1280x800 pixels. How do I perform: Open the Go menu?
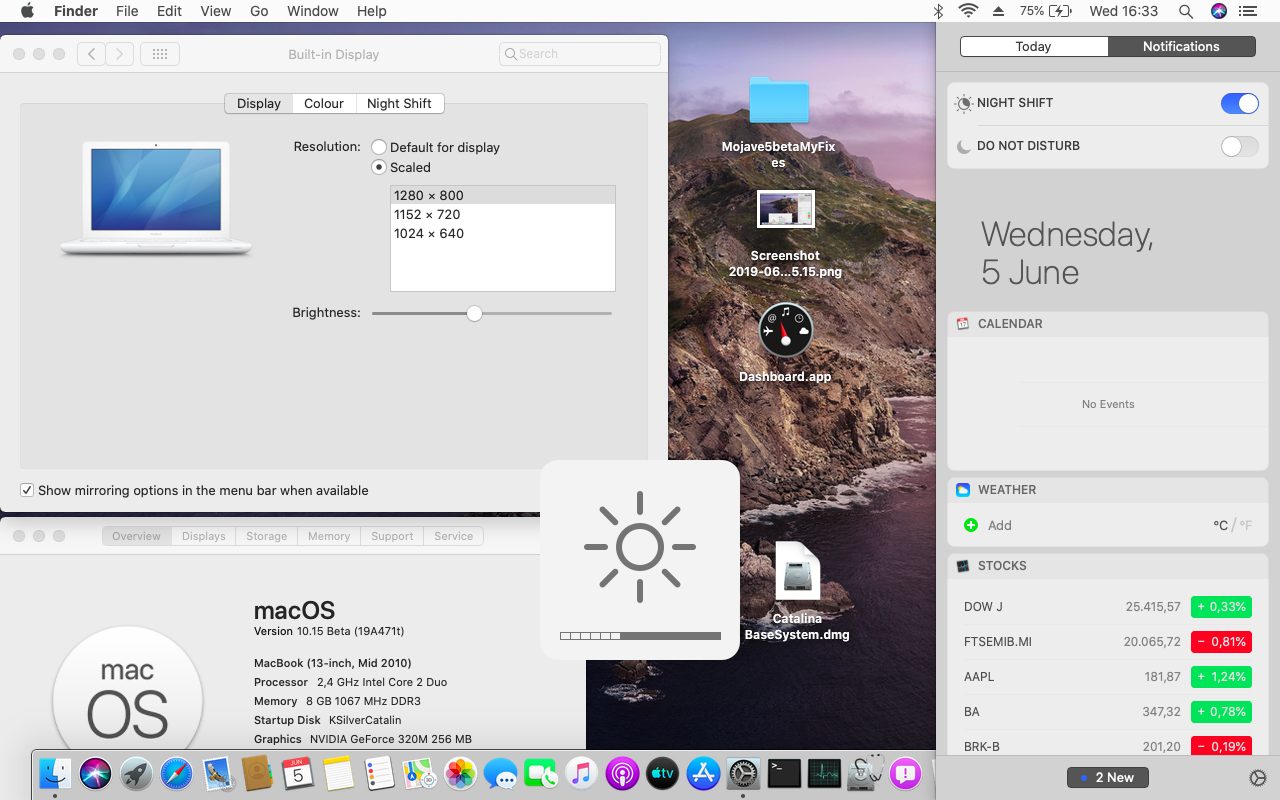[259, 11]
